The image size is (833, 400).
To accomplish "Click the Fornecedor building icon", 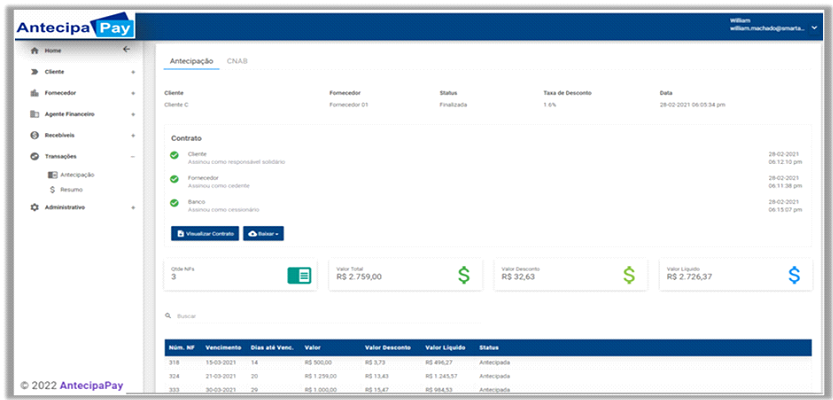I will click(x=34, y=93).
